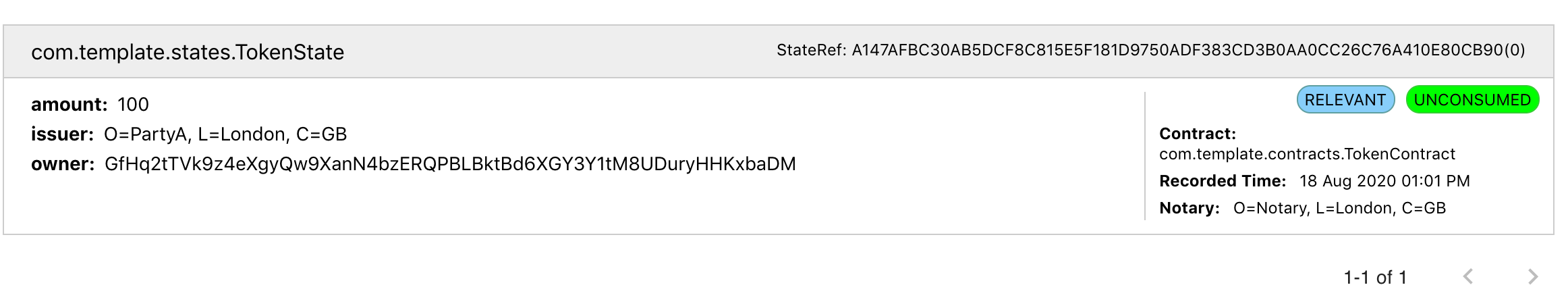Image resolution: width=1568 pixels, height=308 pixels.
Task: Click the issuer field label
Action: coord(62,134)
